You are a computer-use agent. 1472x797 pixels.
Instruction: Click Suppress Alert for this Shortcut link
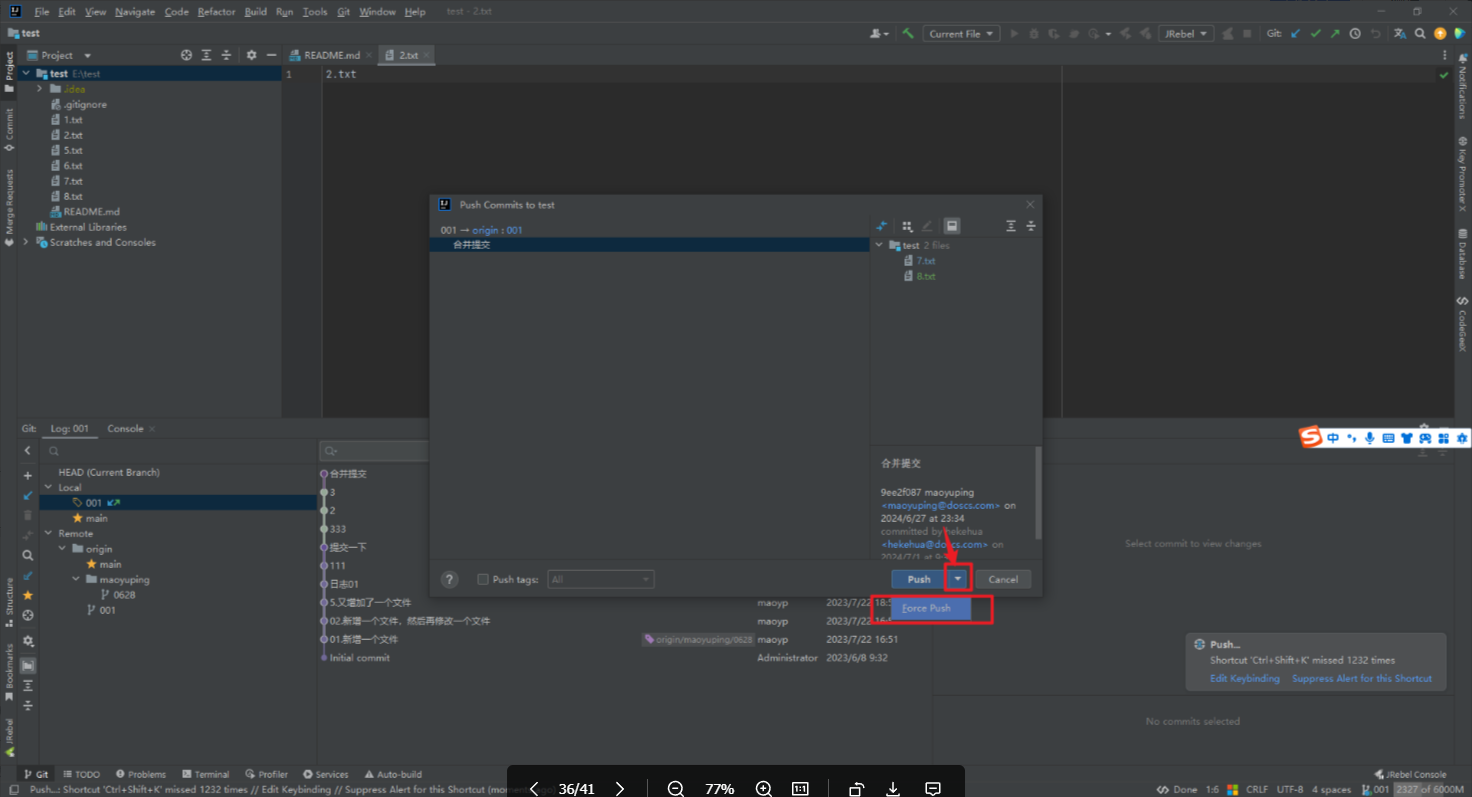click(1362, 678)
